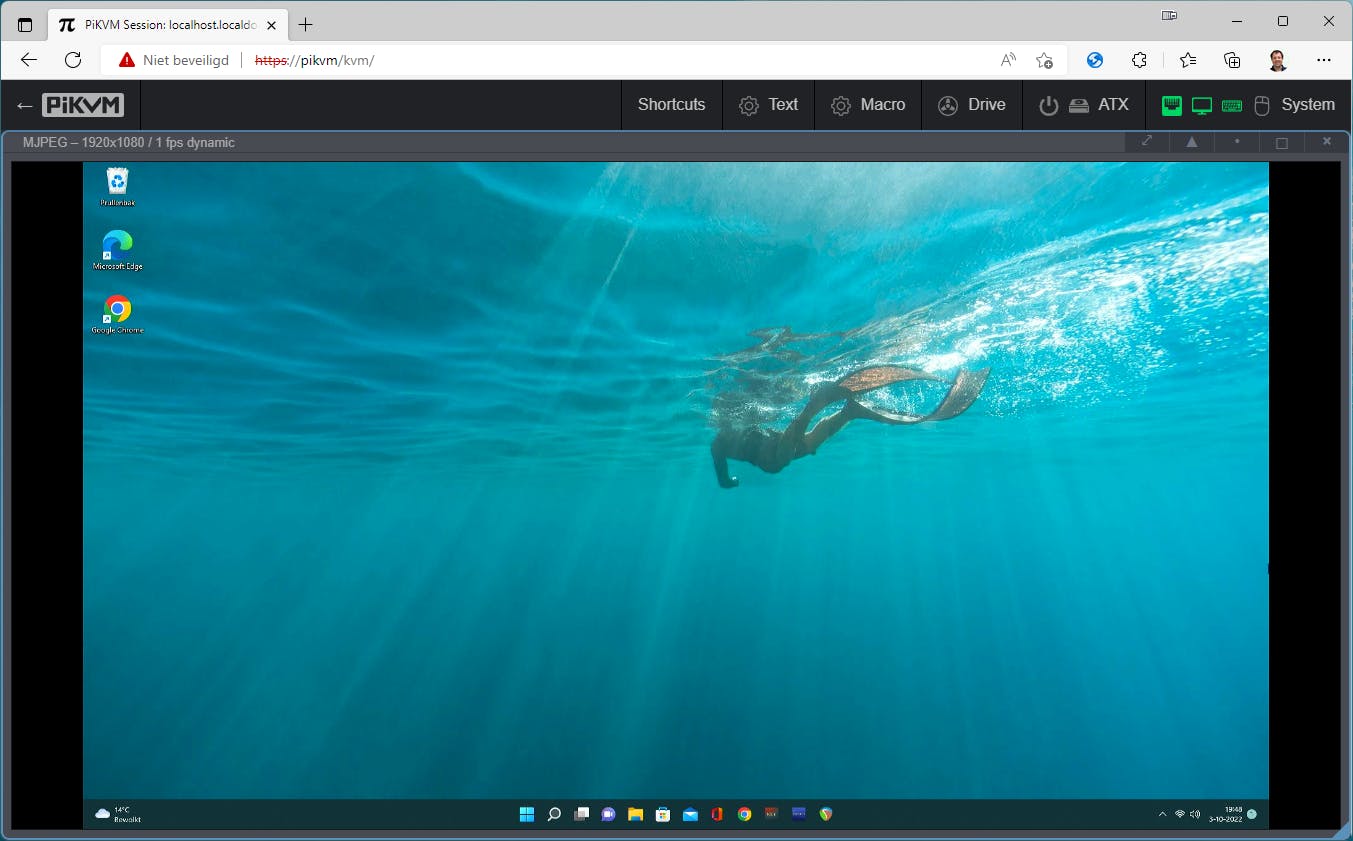
Task: Open Teams Chat on the remote taskbar
Action: pos(608,814)
